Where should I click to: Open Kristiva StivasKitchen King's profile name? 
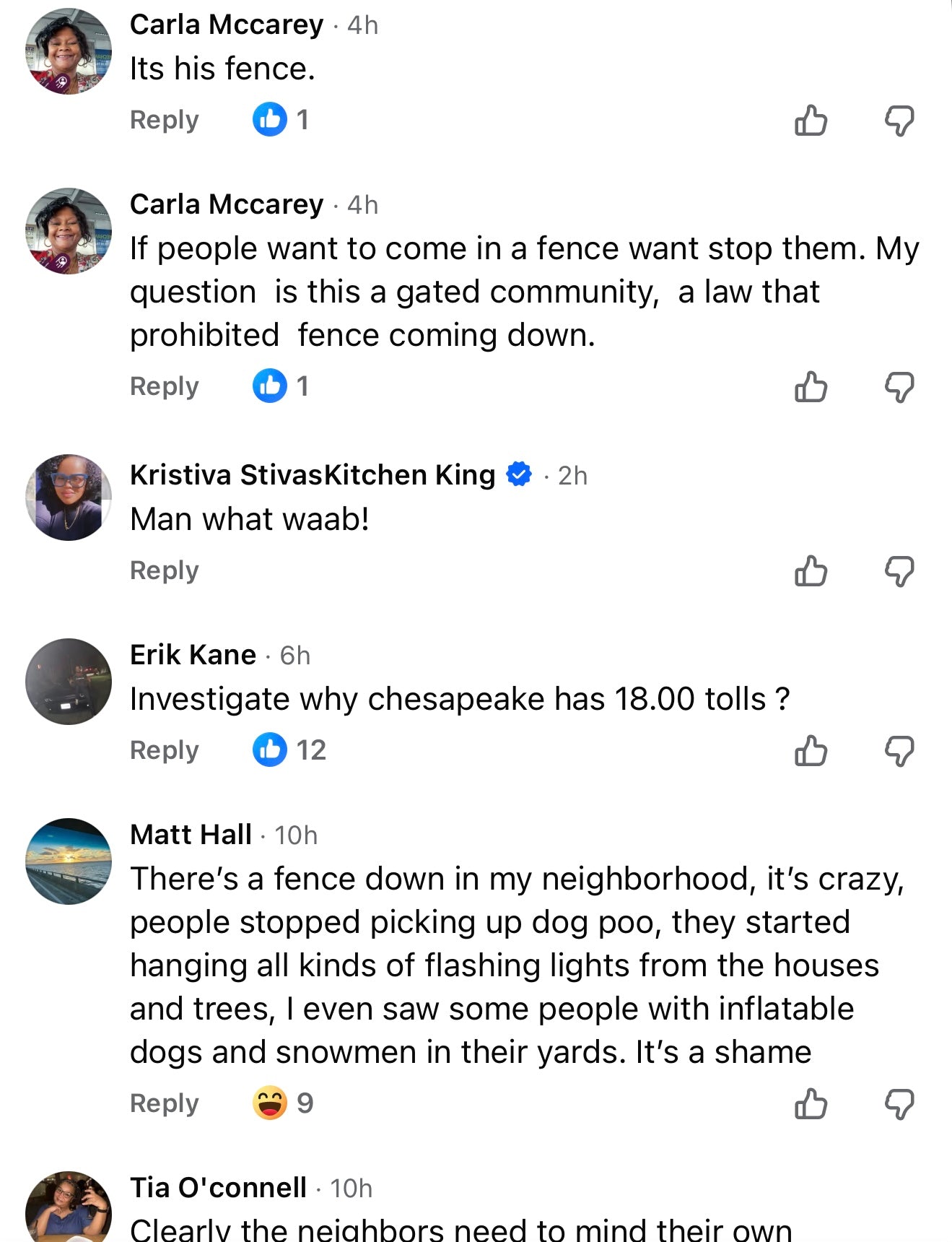tap(312, 475)
